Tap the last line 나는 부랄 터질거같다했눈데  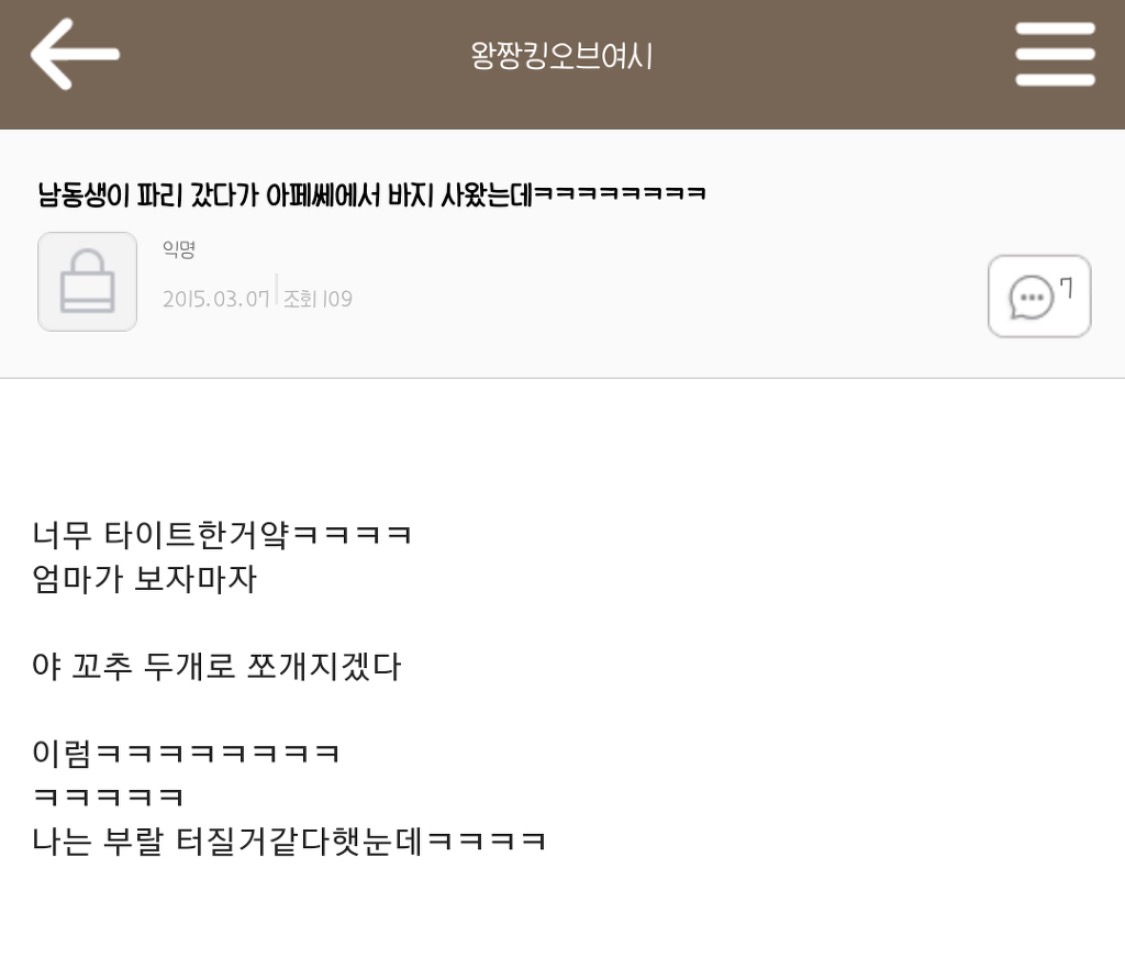tap(289, 841)
